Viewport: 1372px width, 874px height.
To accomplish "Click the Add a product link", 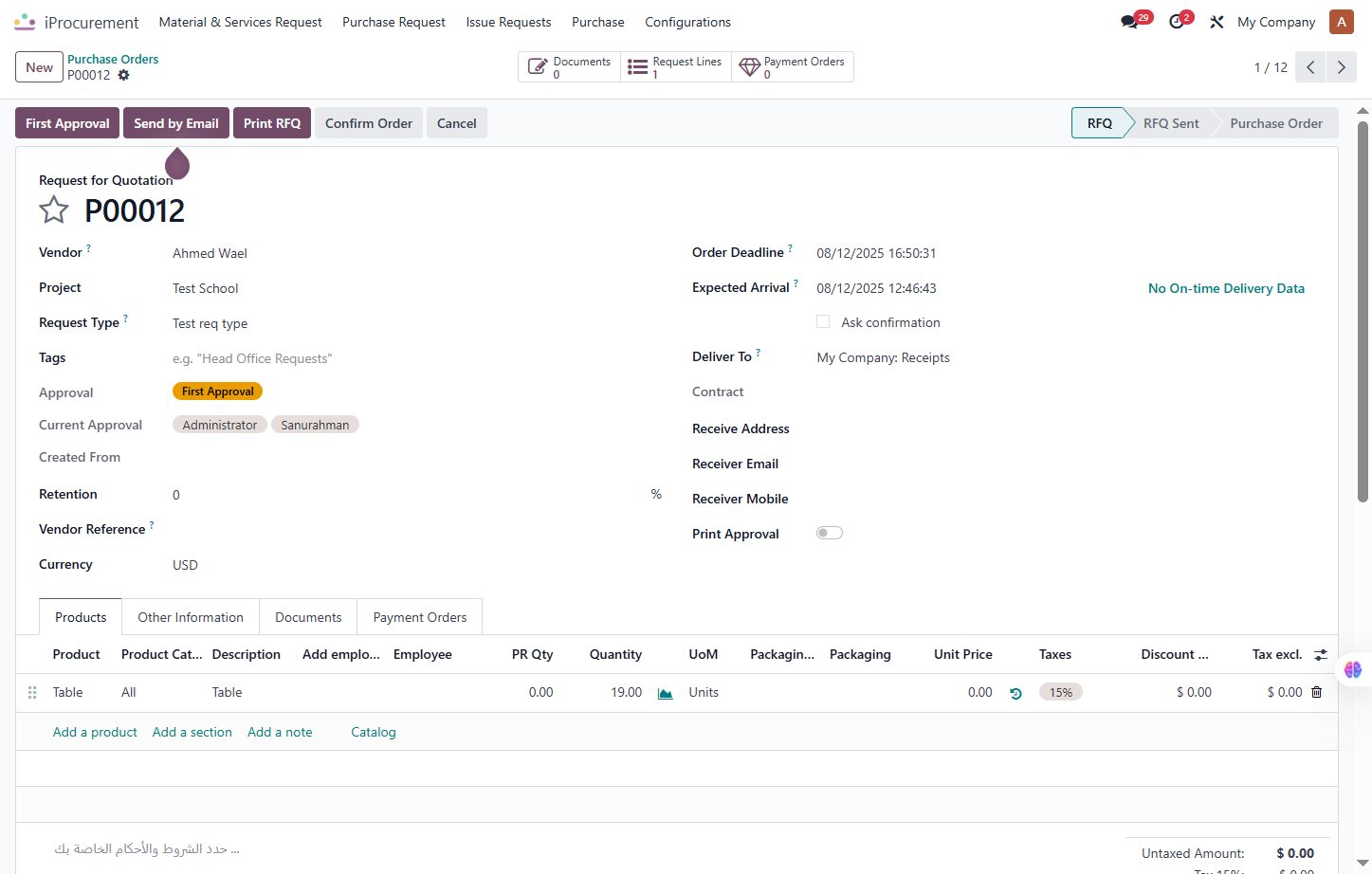I will (95, 732).
